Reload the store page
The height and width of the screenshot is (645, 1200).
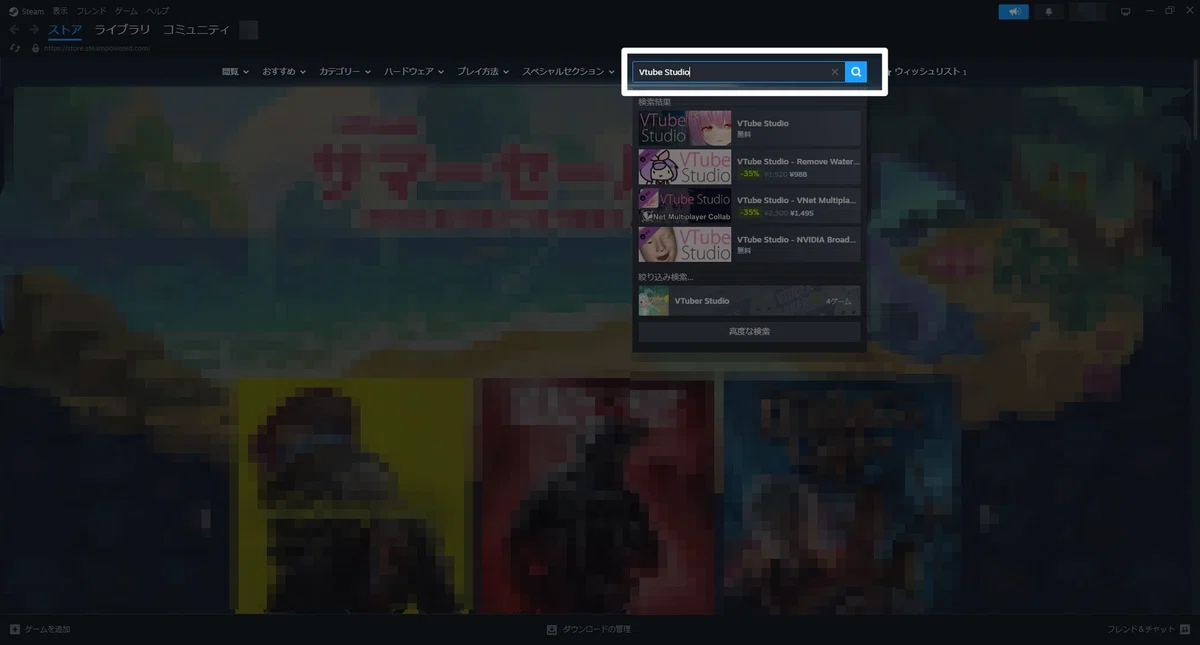[x=14, y=48]
